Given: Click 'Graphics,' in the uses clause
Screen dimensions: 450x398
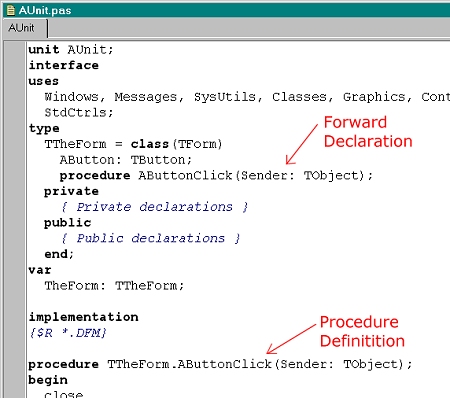Looking at the screenshot, I should pyautogui.click(x=377, y=97).
